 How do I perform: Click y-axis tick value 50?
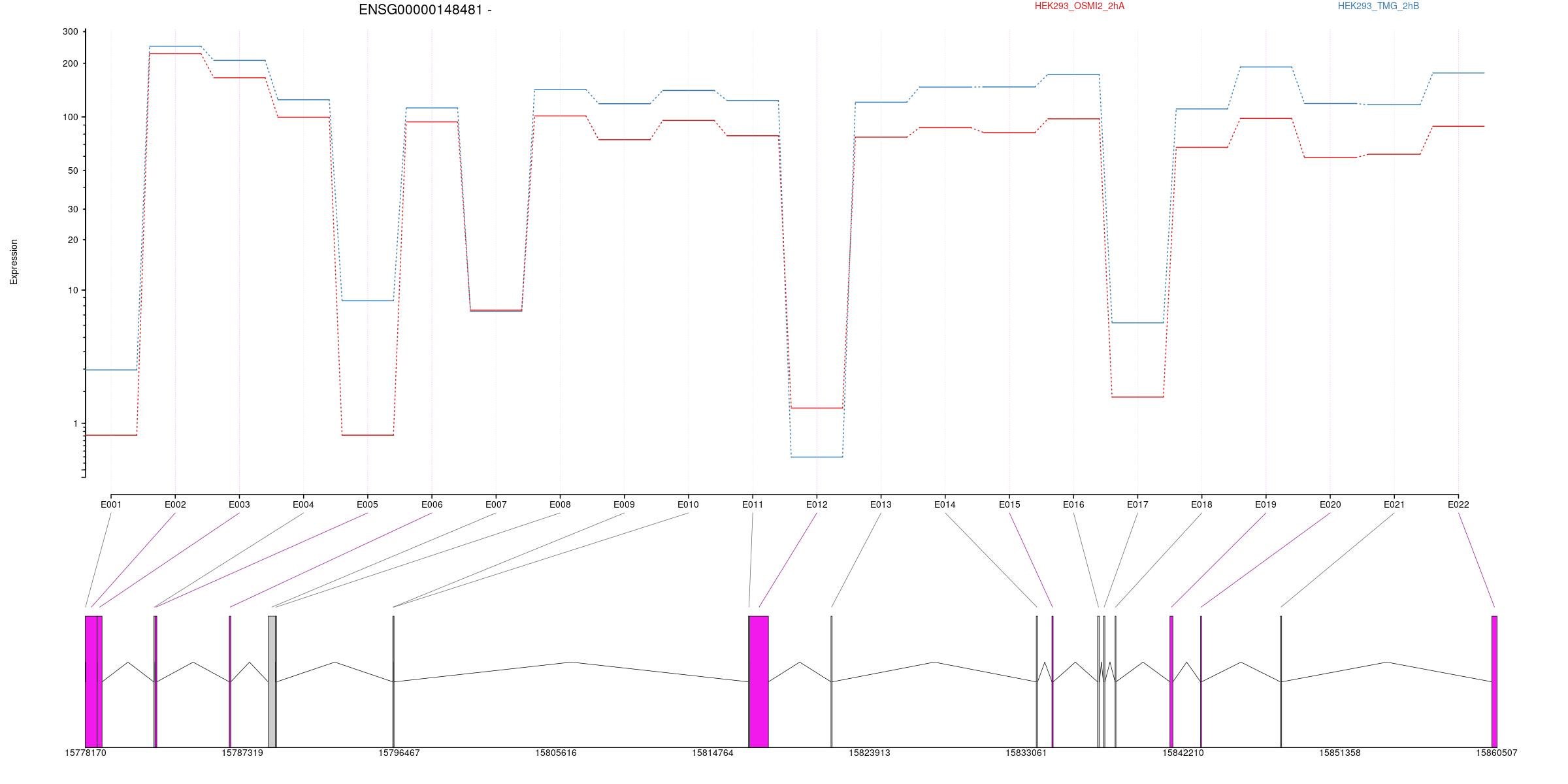point(73,171)
